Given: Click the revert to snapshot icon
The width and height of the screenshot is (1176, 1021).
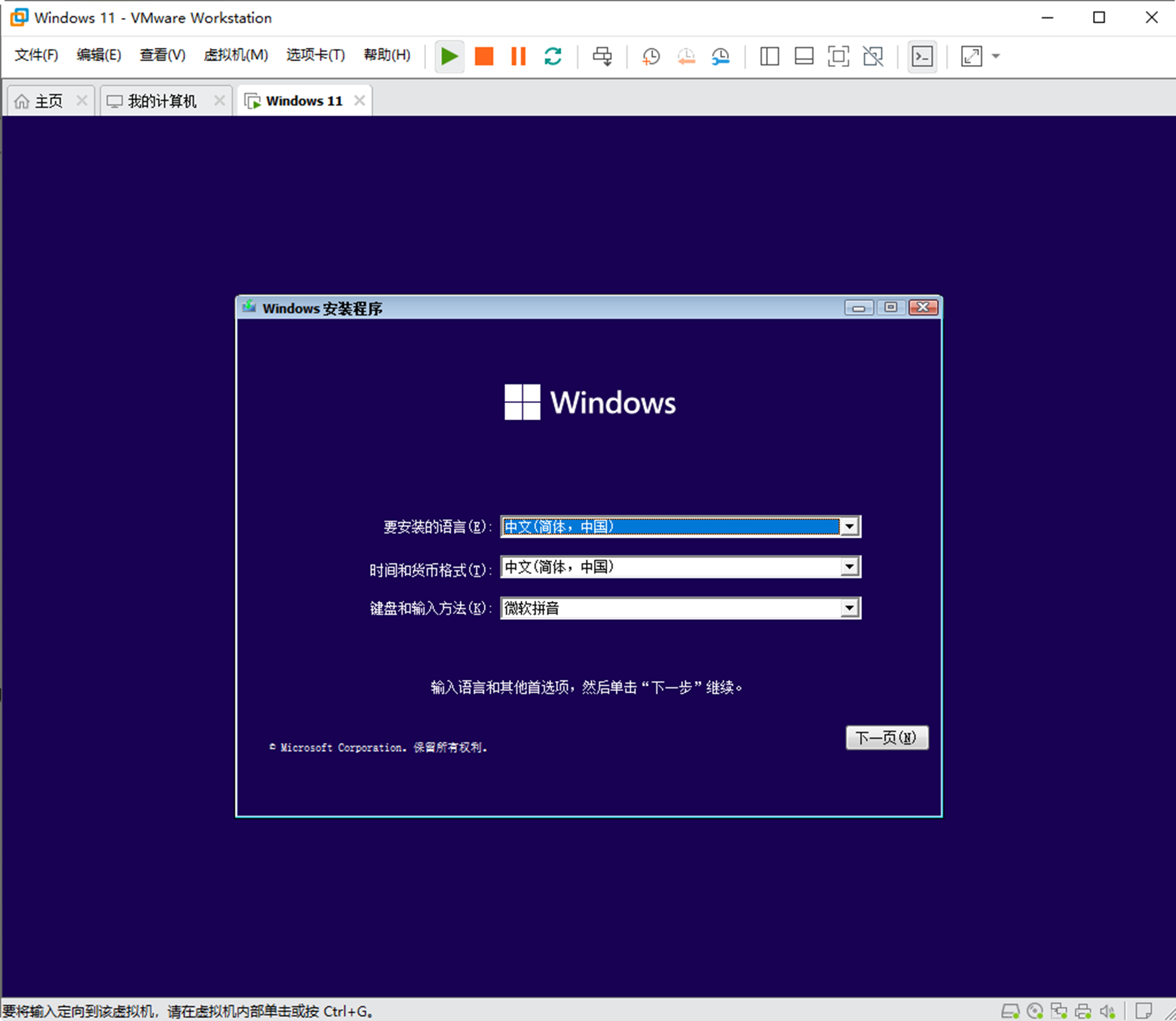Looking at the screenshot, I should click(686, 56).
